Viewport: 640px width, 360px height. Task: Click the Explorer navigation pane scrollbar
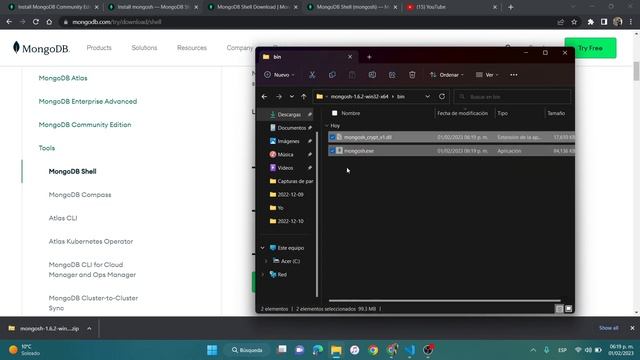(317, 214)
